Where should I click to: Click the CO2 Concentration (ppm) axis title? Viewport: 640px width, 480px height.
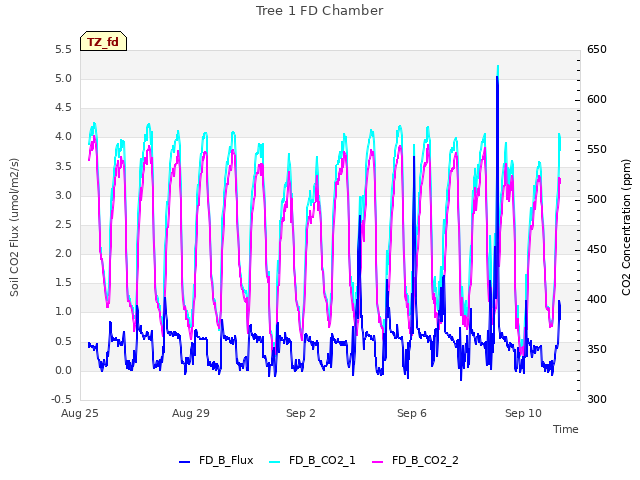tap(626, 227)
